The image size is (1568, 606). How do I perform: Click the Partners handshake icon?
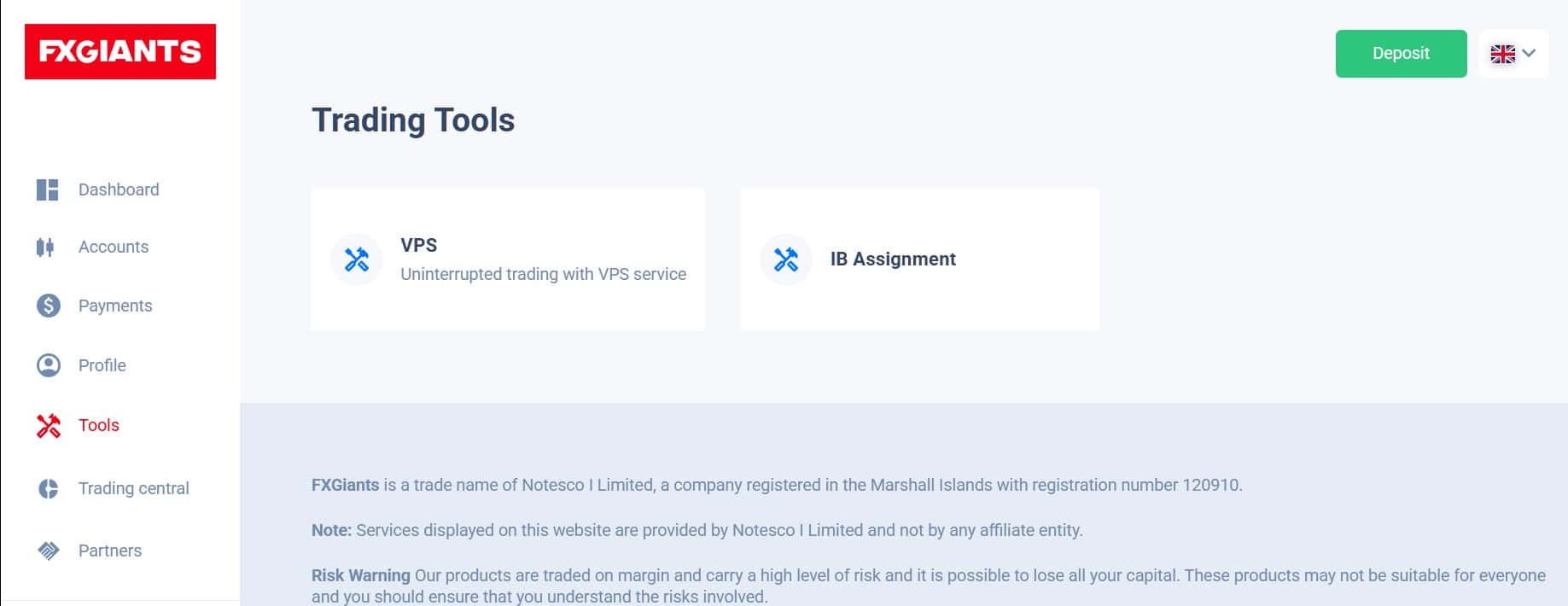pos(49,551)
